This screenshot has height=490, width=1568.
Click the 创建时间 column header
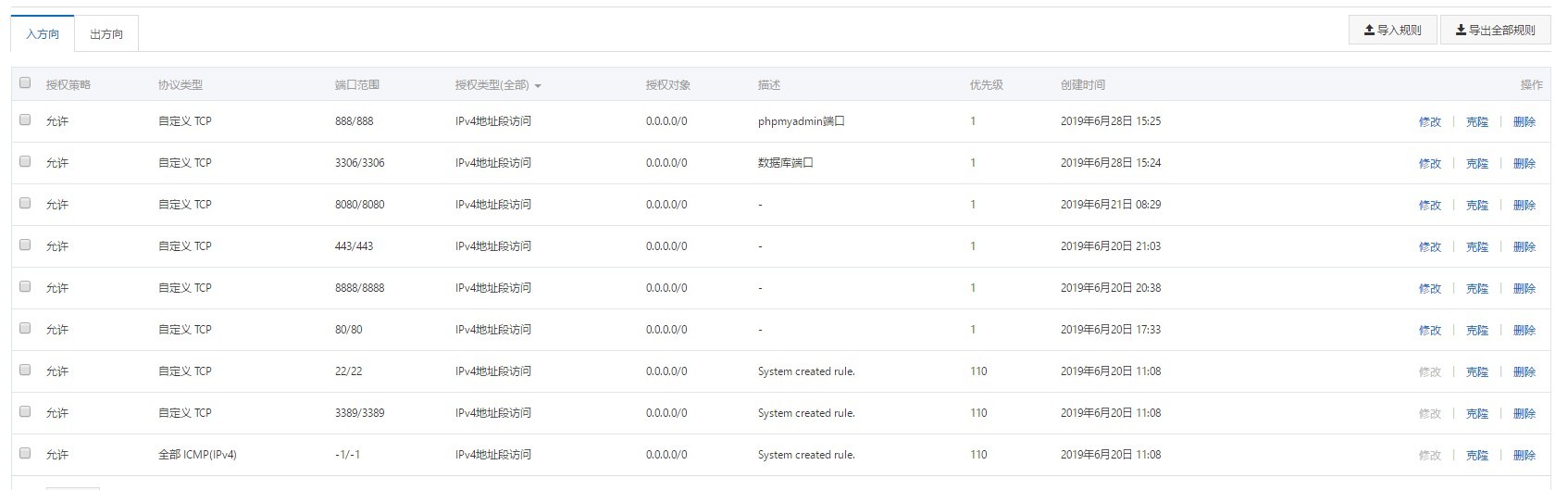(x=1083, y=85)
